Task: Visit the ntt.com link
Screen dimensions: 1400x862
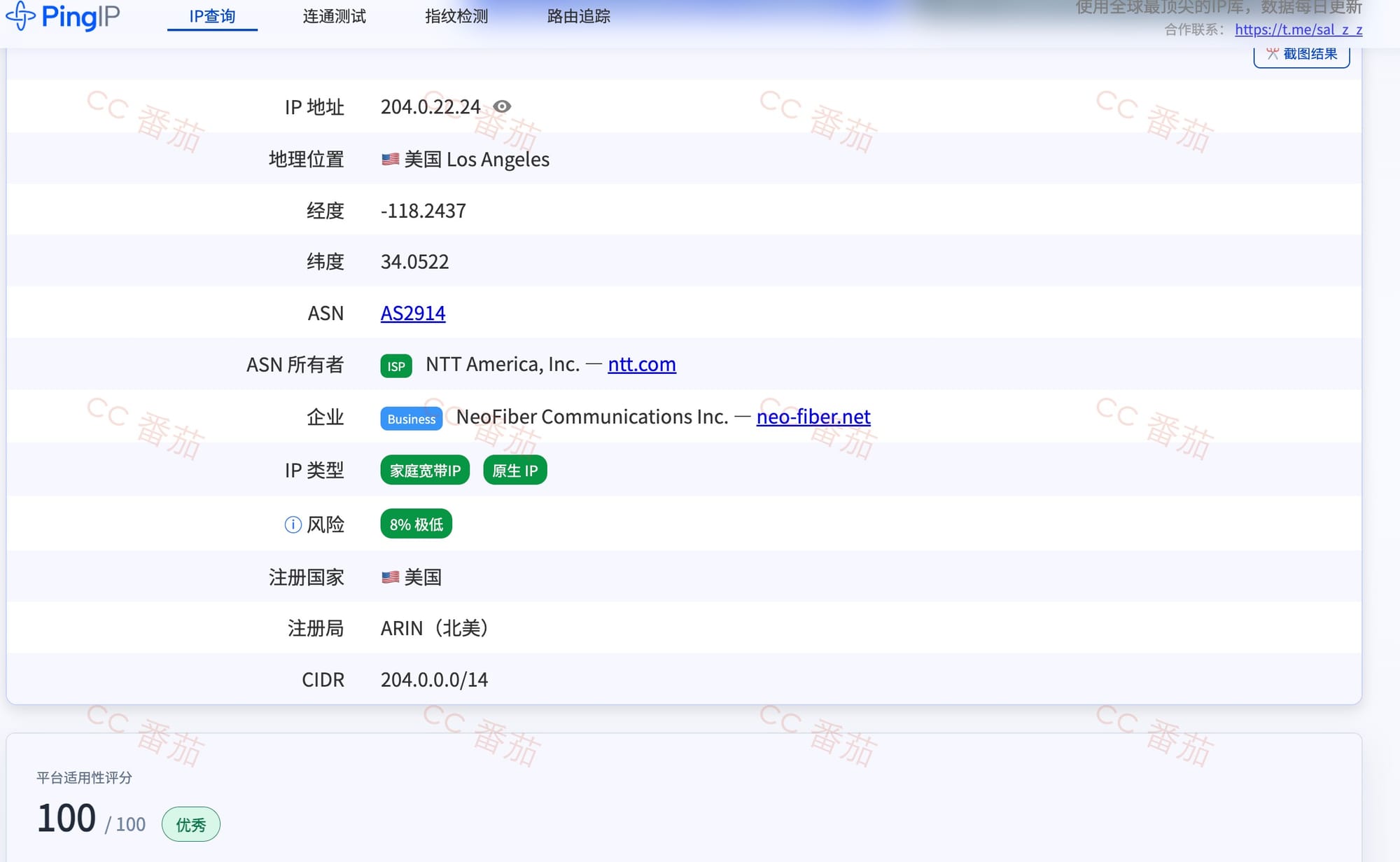Action: 642,364
